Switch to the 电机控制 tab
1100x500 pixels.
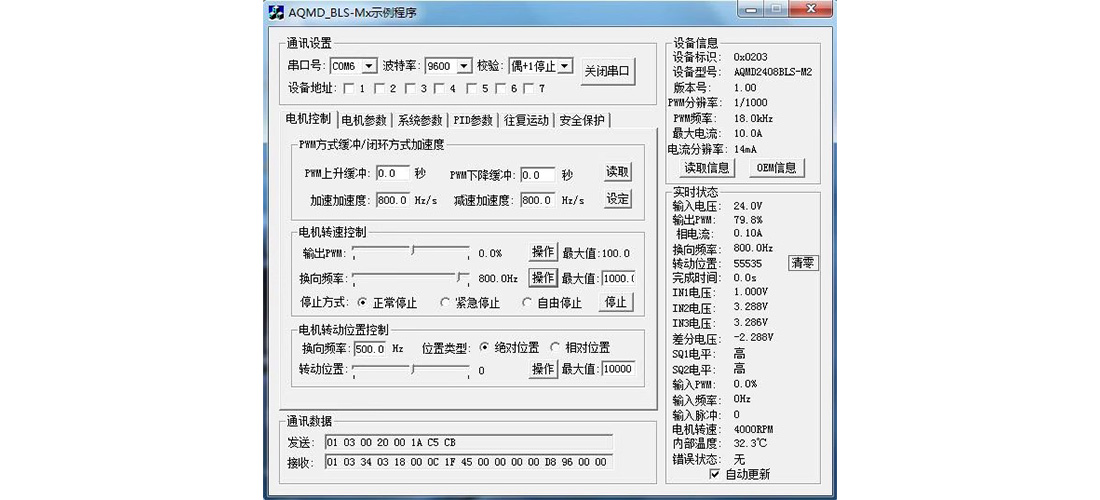(308, 119)
